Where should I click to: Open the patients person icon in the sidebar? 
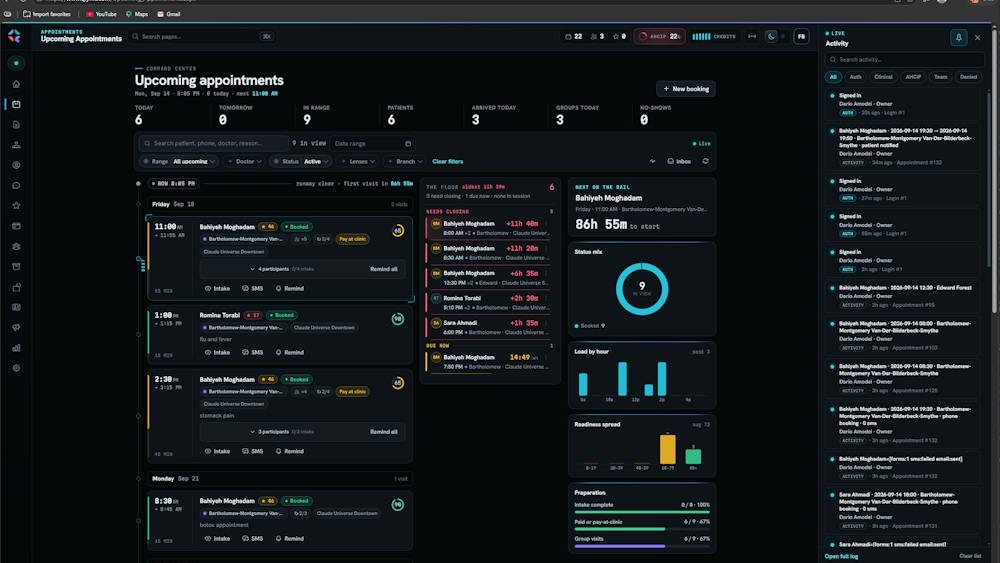16,145
